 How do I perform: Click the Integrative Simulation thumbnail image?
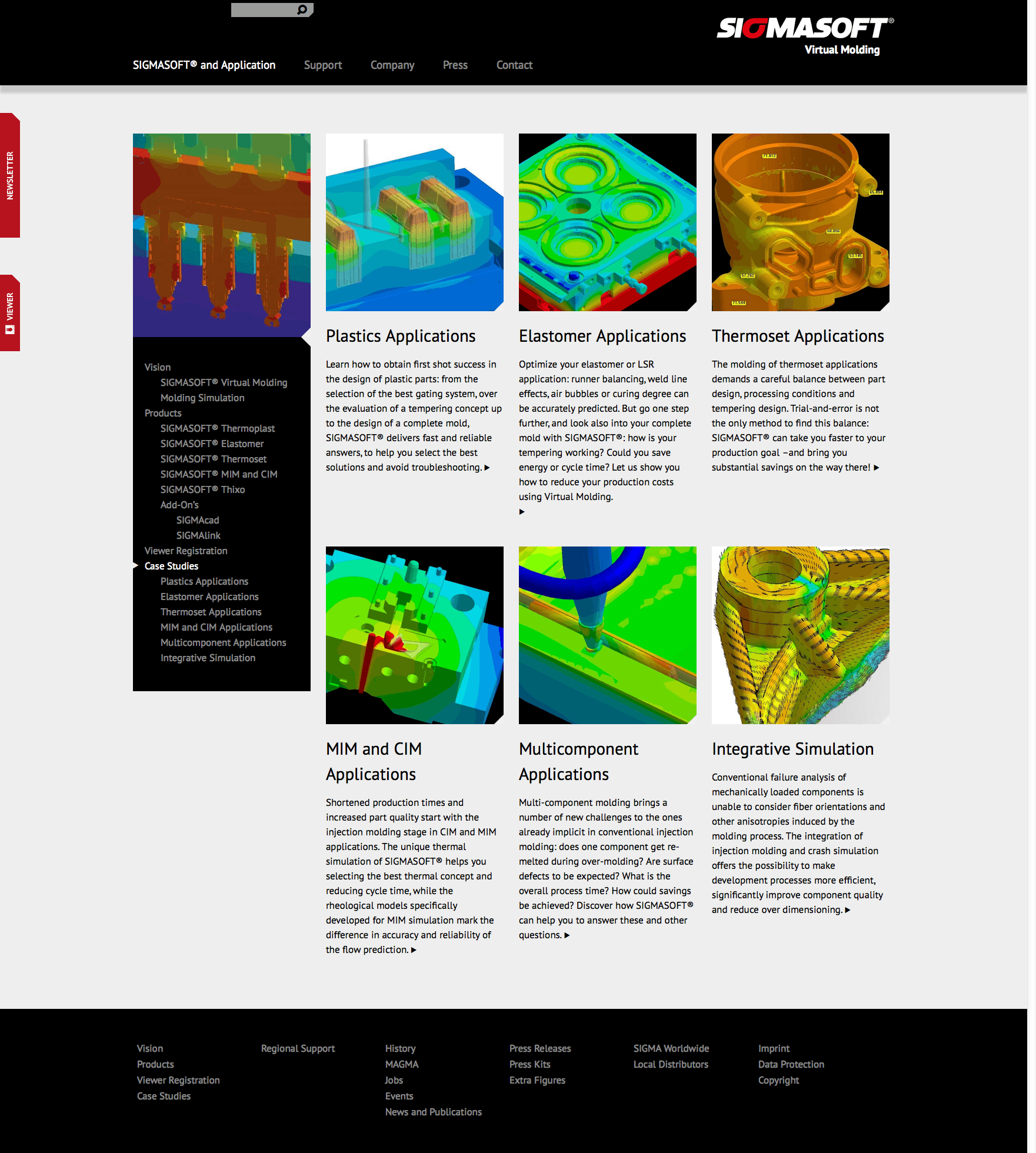click(801, 635)
